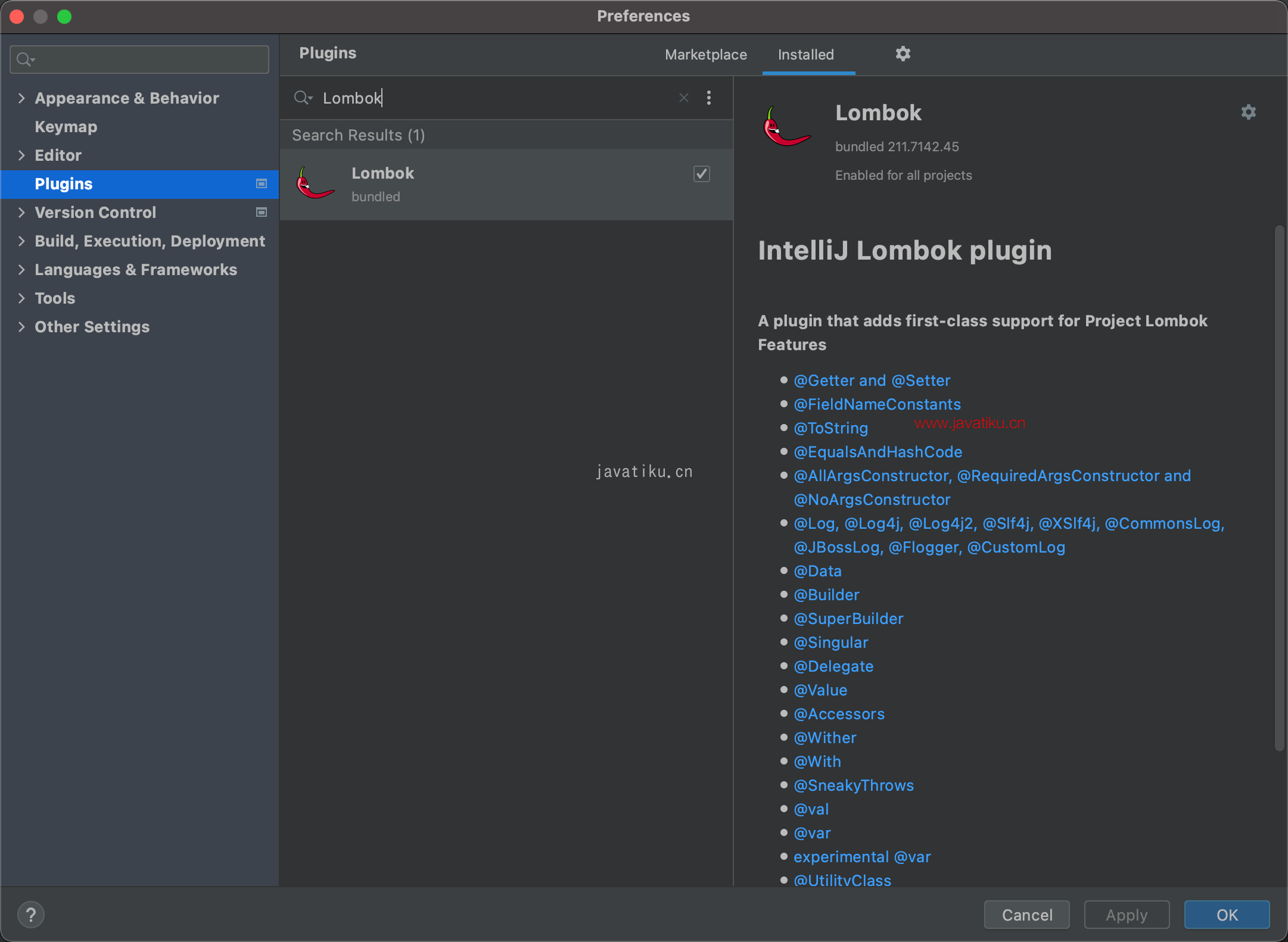Click the IntelliJ Lombok plugin heading

coord(904,251)
